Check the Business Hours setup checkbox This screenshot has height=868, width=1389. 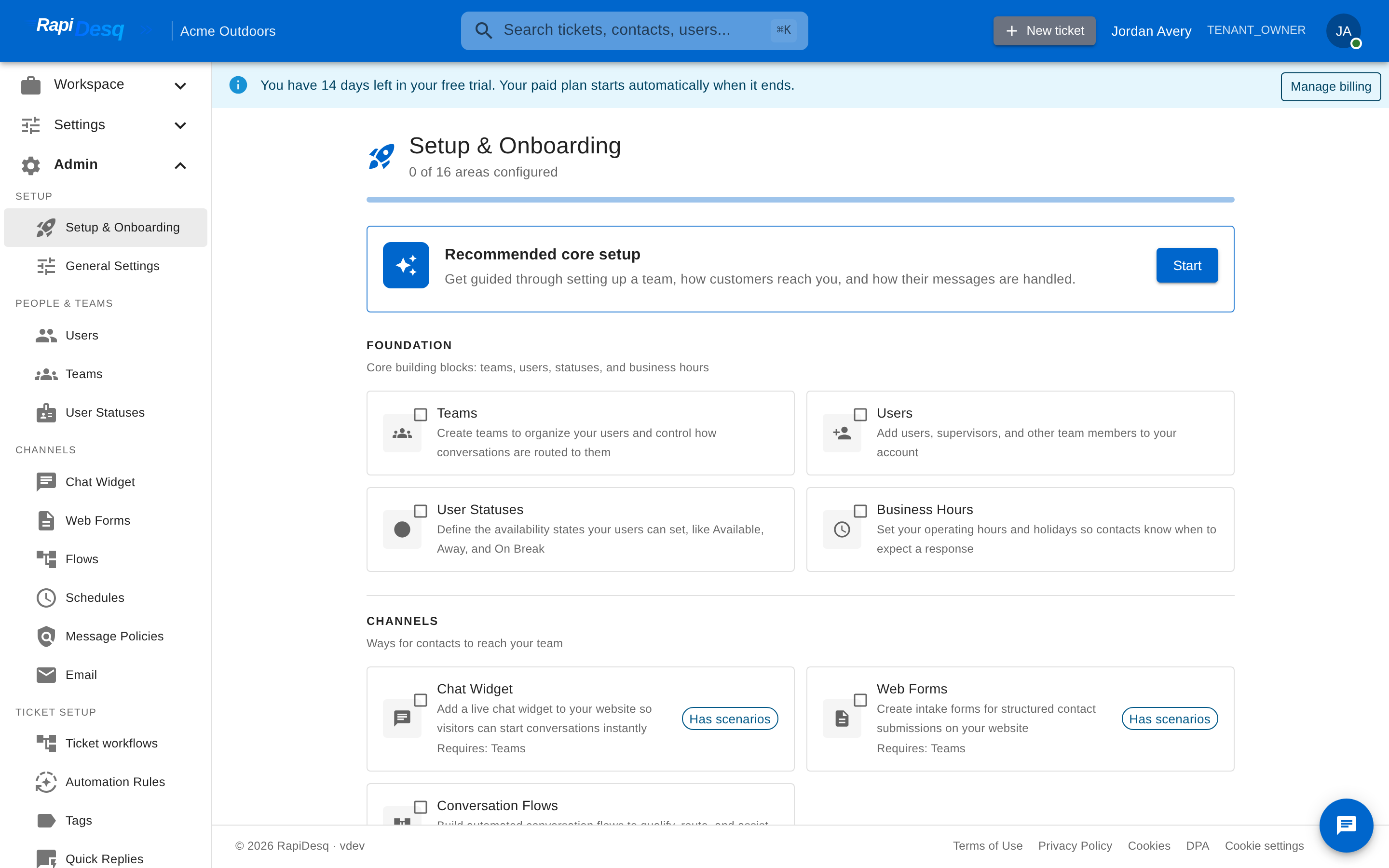(860, 511)
